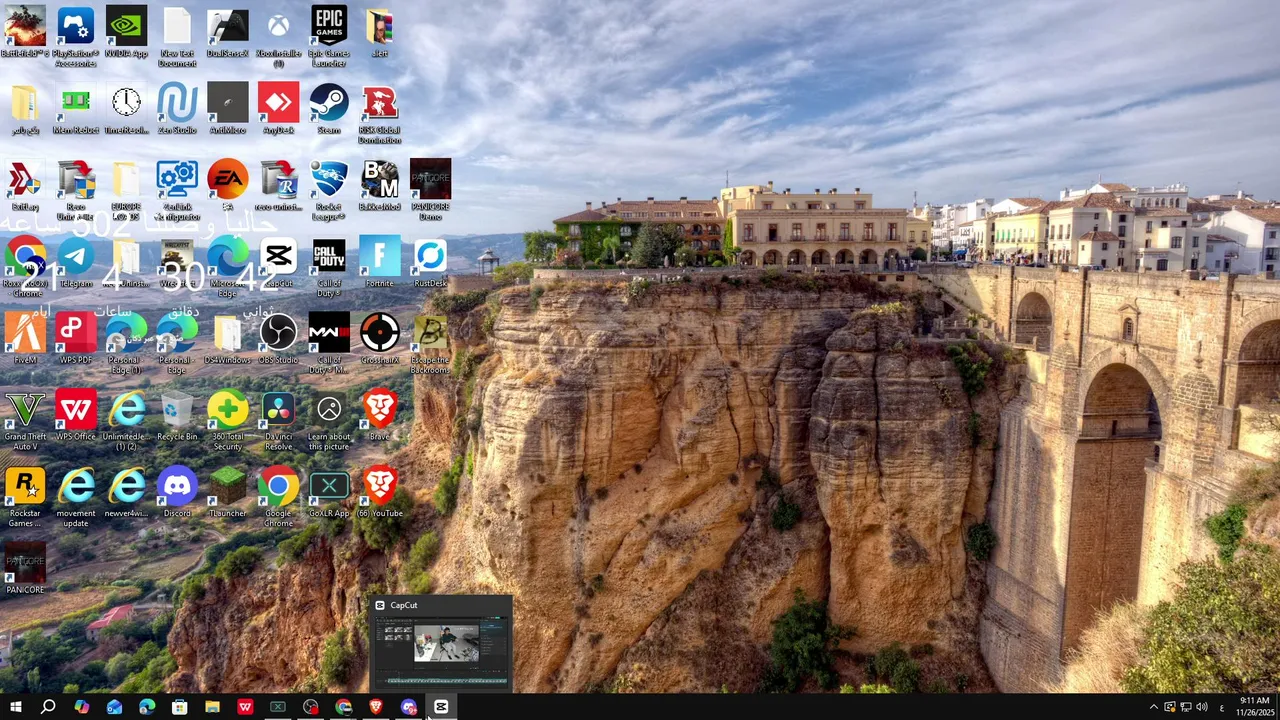Select the EA app desktop icon

(x=228, y=186)
